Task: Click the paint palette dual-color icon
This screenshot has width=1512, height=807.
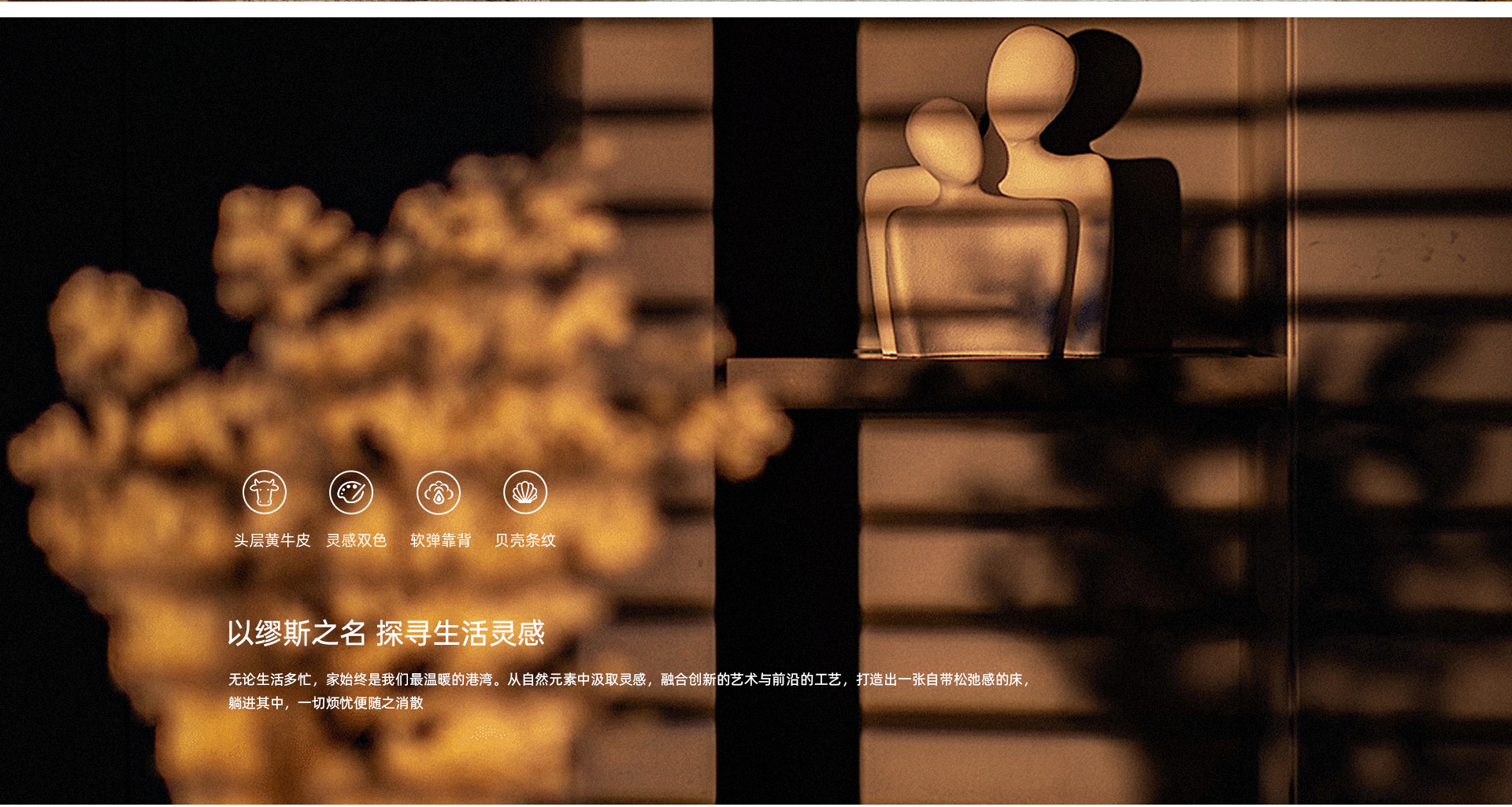Action: tap(351, 492)
